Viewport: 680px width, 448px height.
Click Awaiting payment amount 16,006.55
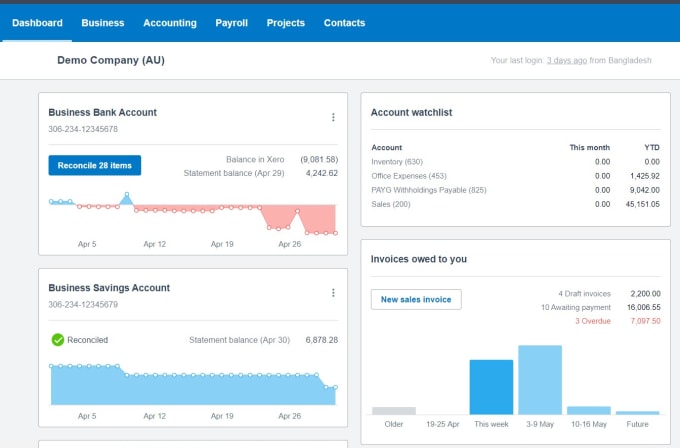[x=644, y=307]
